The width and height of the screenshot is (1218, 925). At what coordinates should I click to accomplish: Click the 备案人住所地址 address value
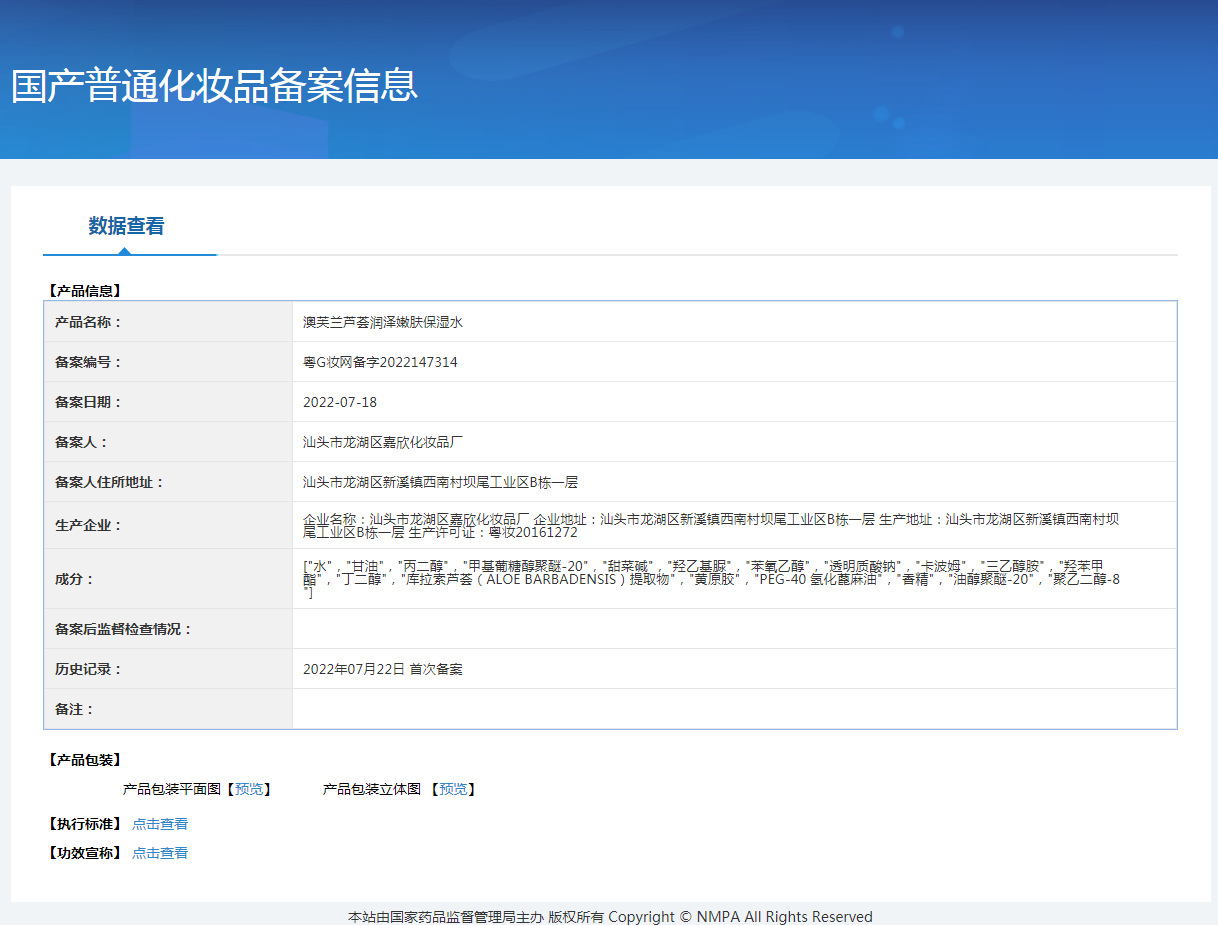point(440,482)
